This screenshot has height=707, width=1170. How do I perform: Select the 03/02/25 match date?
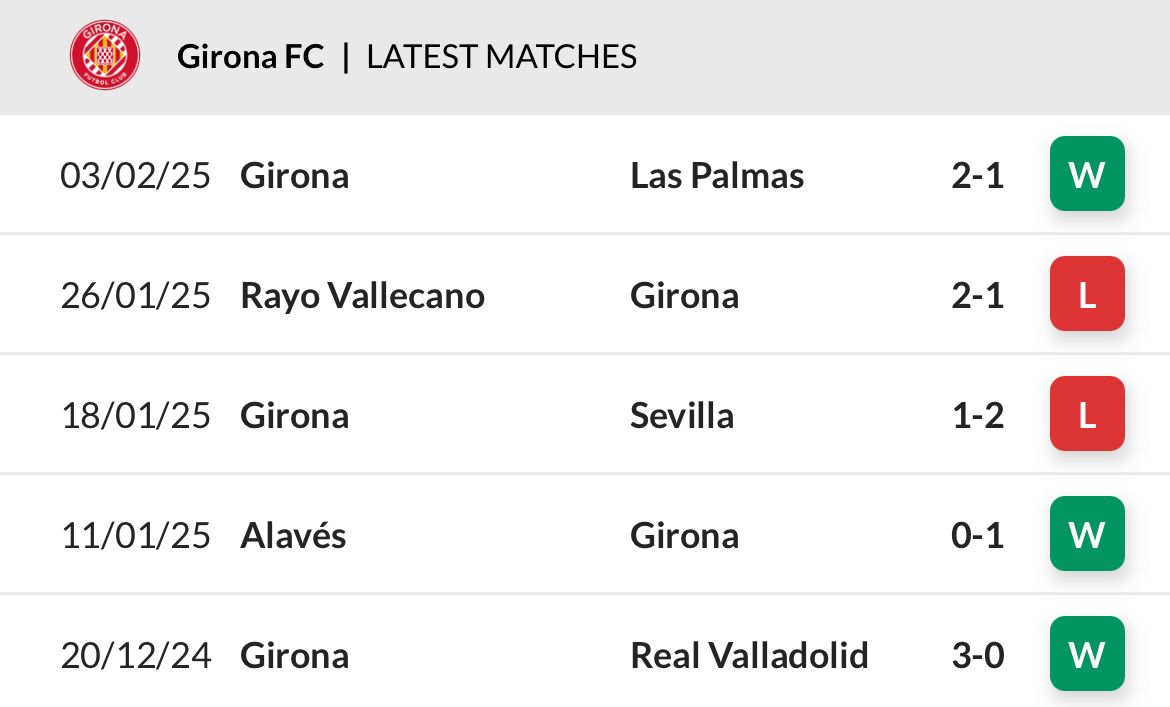coord(136,176)
